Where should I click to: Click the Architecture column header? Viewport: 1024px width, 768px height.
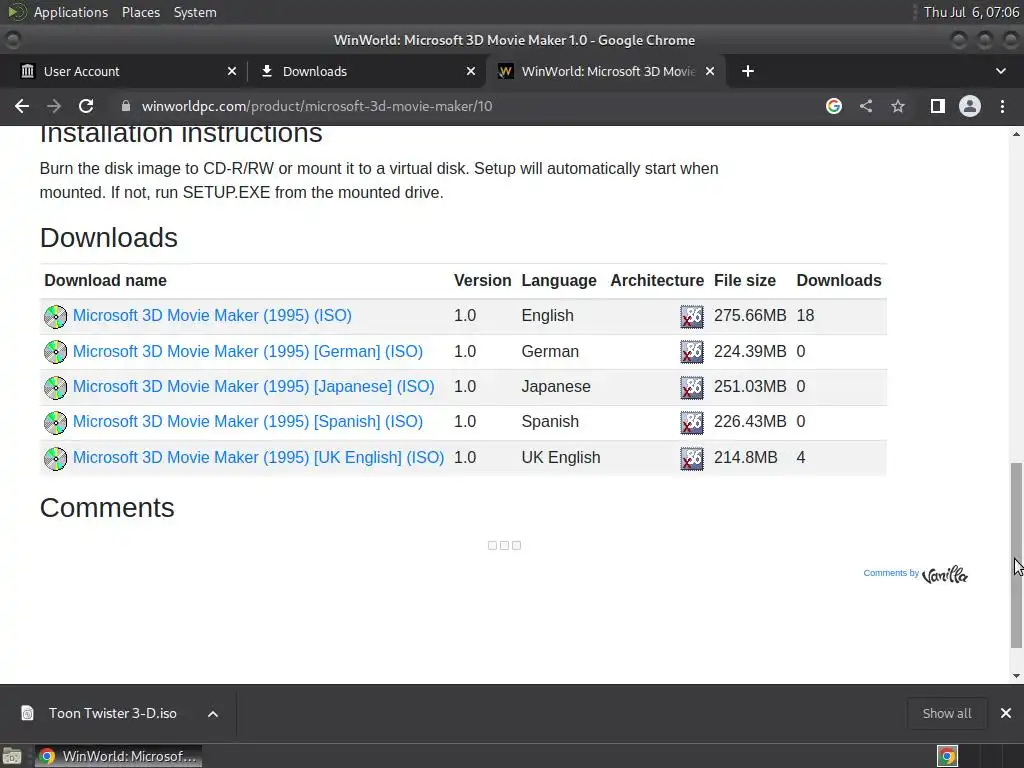657,280
